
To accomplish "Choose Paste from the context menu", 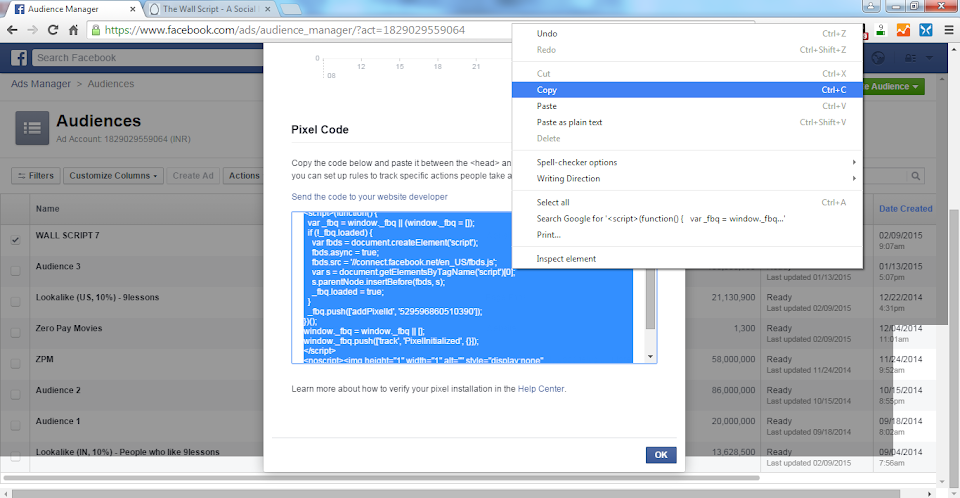I will click(x=687, y=106).
